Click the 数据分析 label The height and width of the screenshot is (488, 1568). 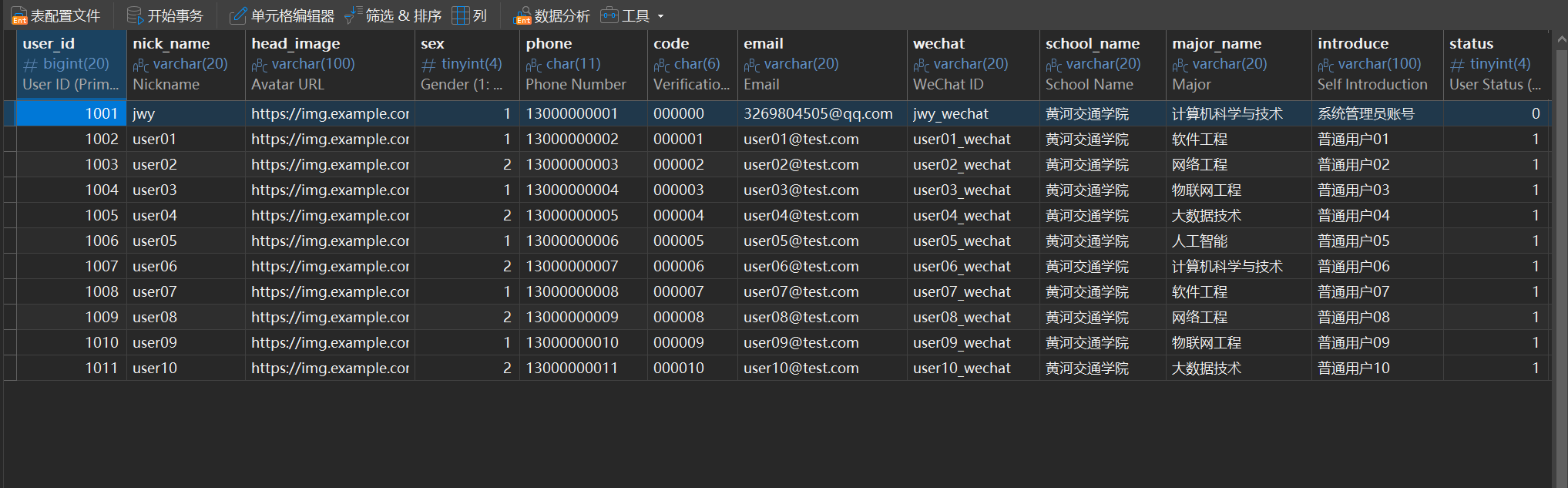(562, 15)
